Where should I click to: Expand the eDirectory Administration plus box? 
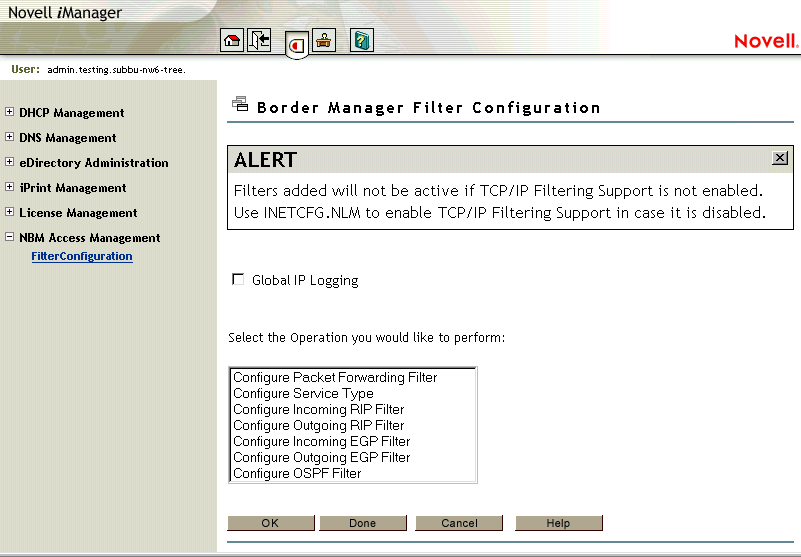pyautogui.click(x=9, y=161)
